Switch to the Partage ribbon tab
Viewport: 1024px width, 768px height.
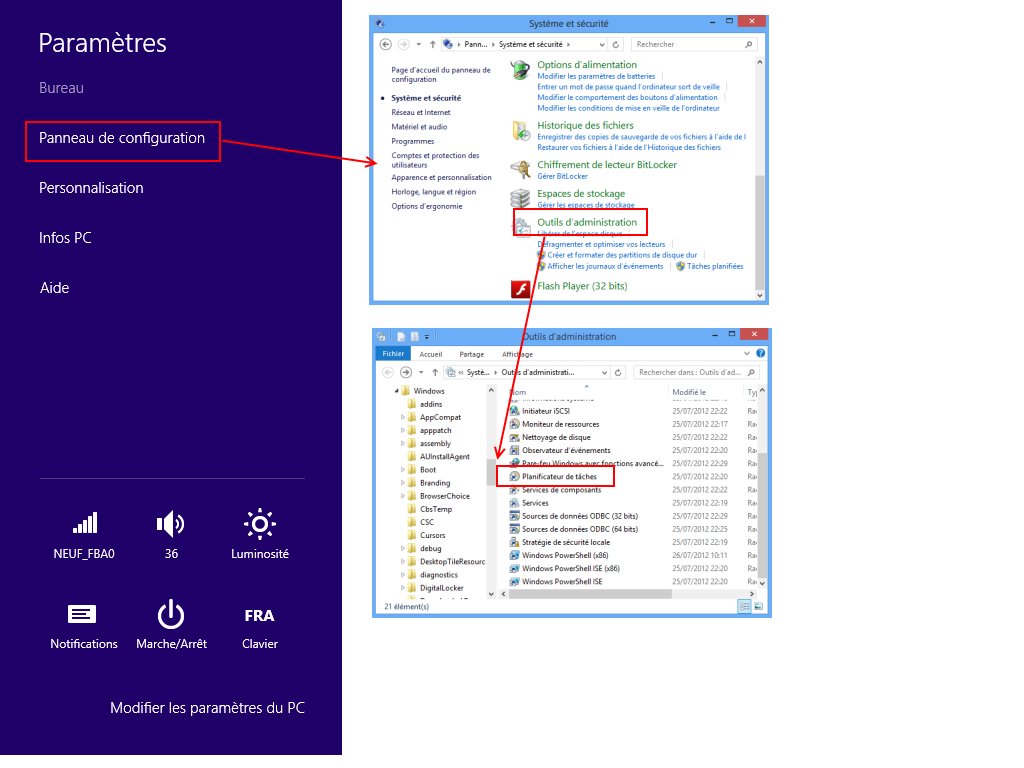point(472,354)
